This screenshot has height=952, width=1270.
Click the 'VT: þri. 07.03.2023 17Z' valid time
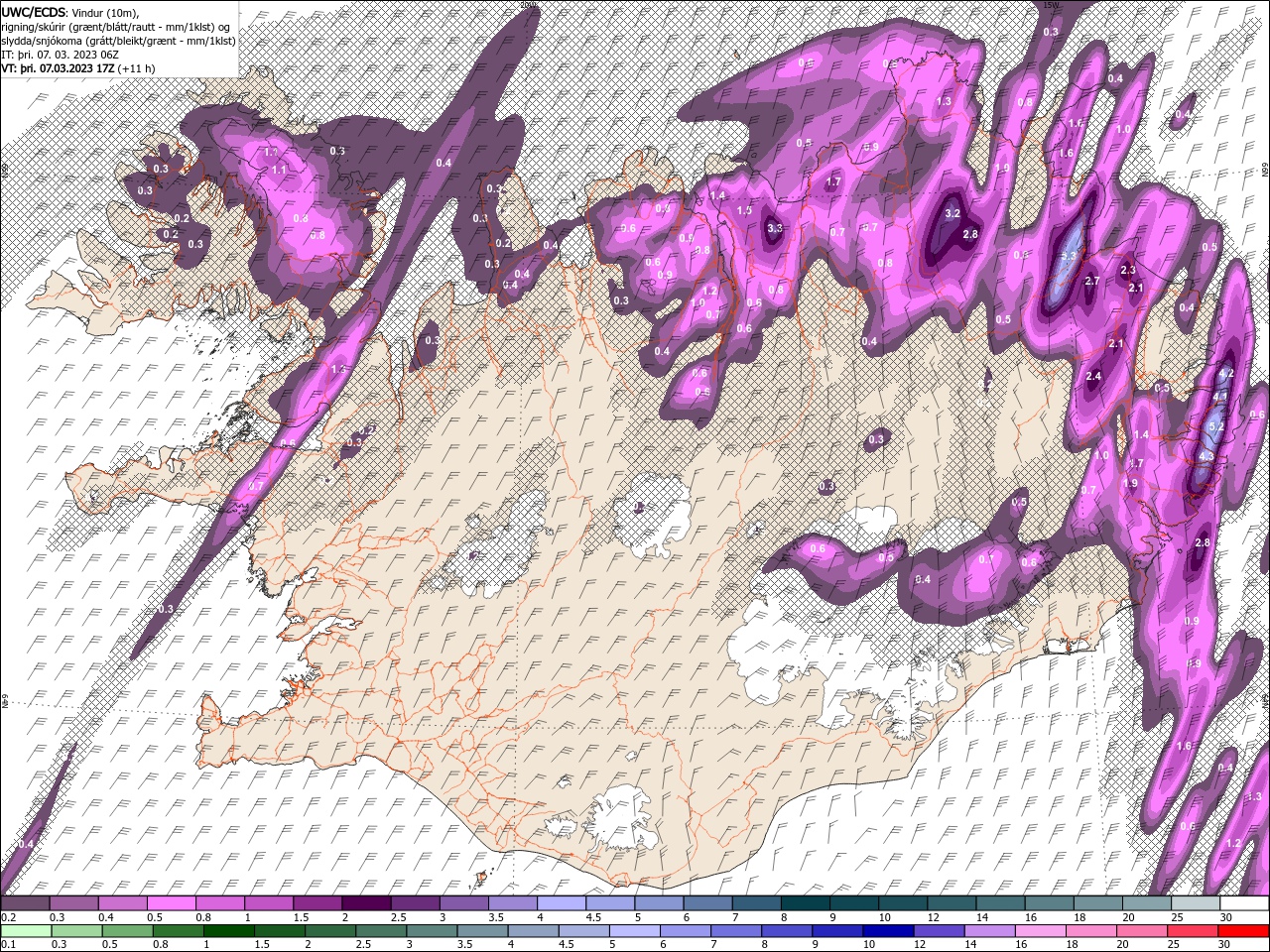pos(58,68)
